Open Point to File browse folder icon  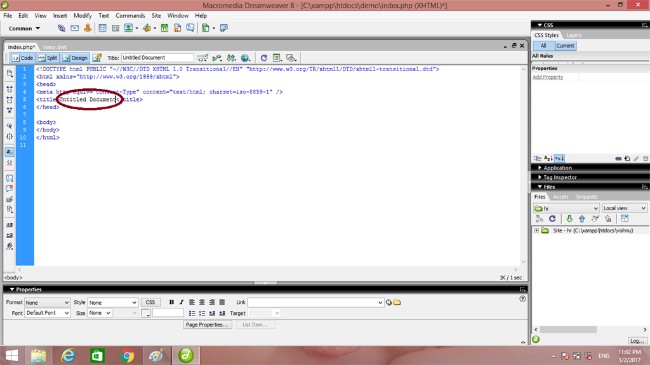tap(397, 302)
